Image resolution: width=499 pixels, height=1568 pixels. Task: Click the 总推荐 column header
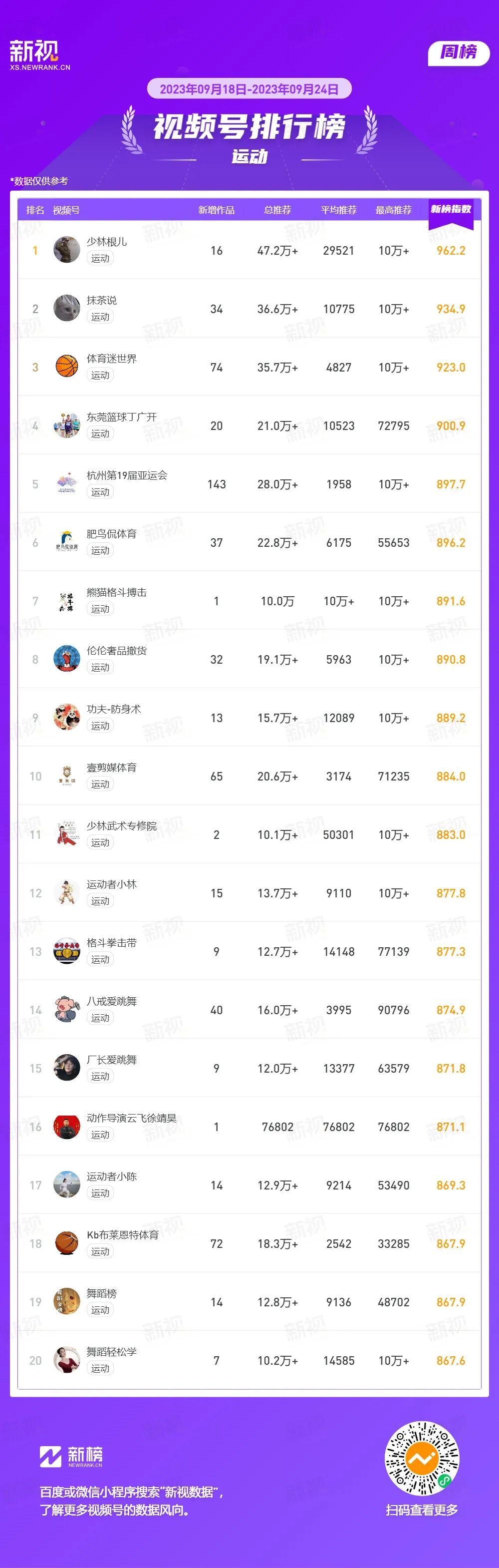click(x=277, y=210)
